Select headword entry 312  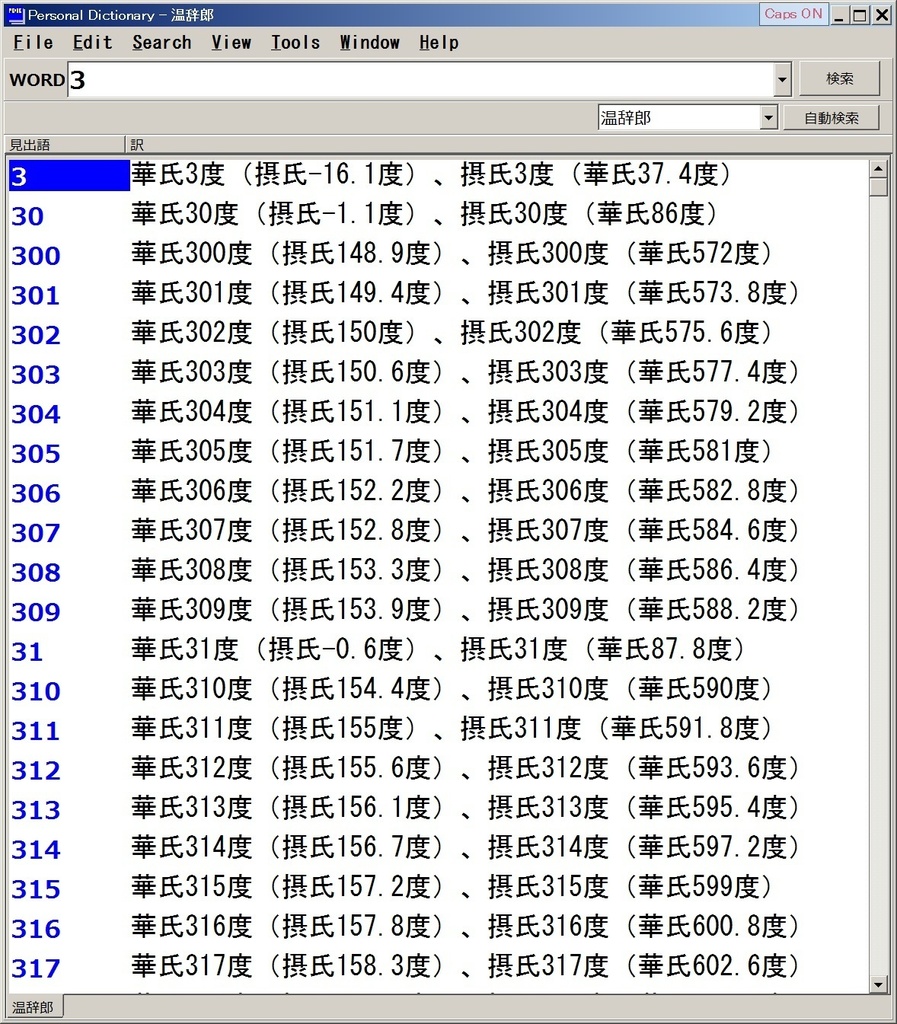point(36,770)
